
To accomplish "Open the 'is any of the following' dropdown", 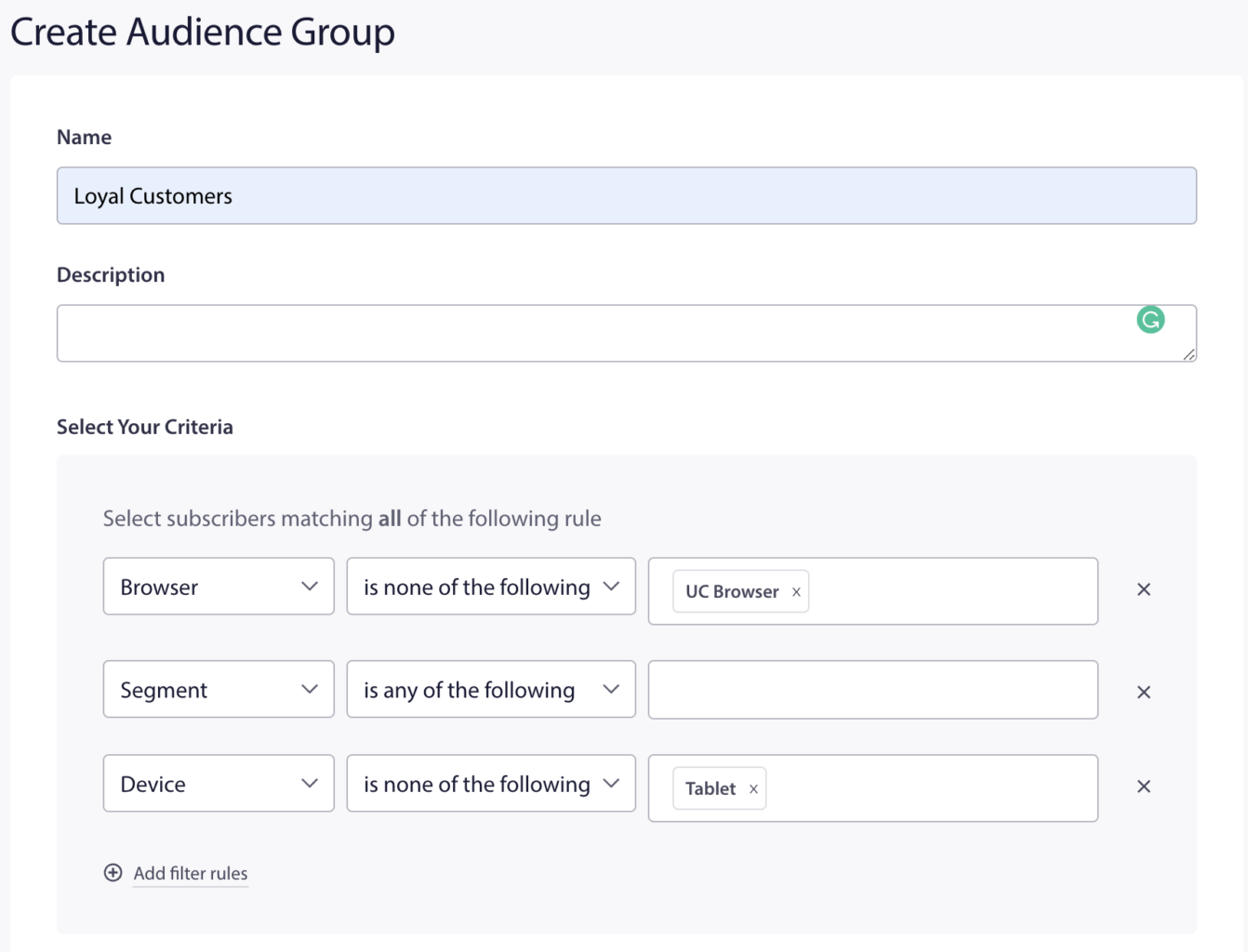I will pyautogui.click(x=491, y=689).
